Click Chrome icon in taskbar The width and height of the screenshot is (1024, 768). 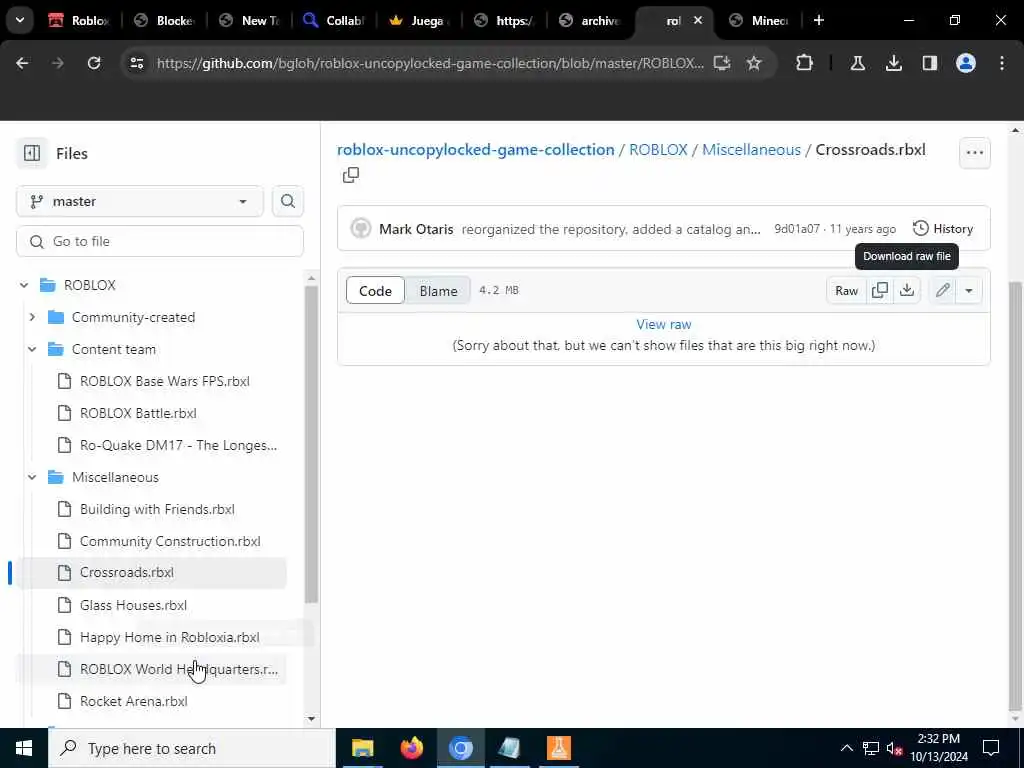coord(460,748)
